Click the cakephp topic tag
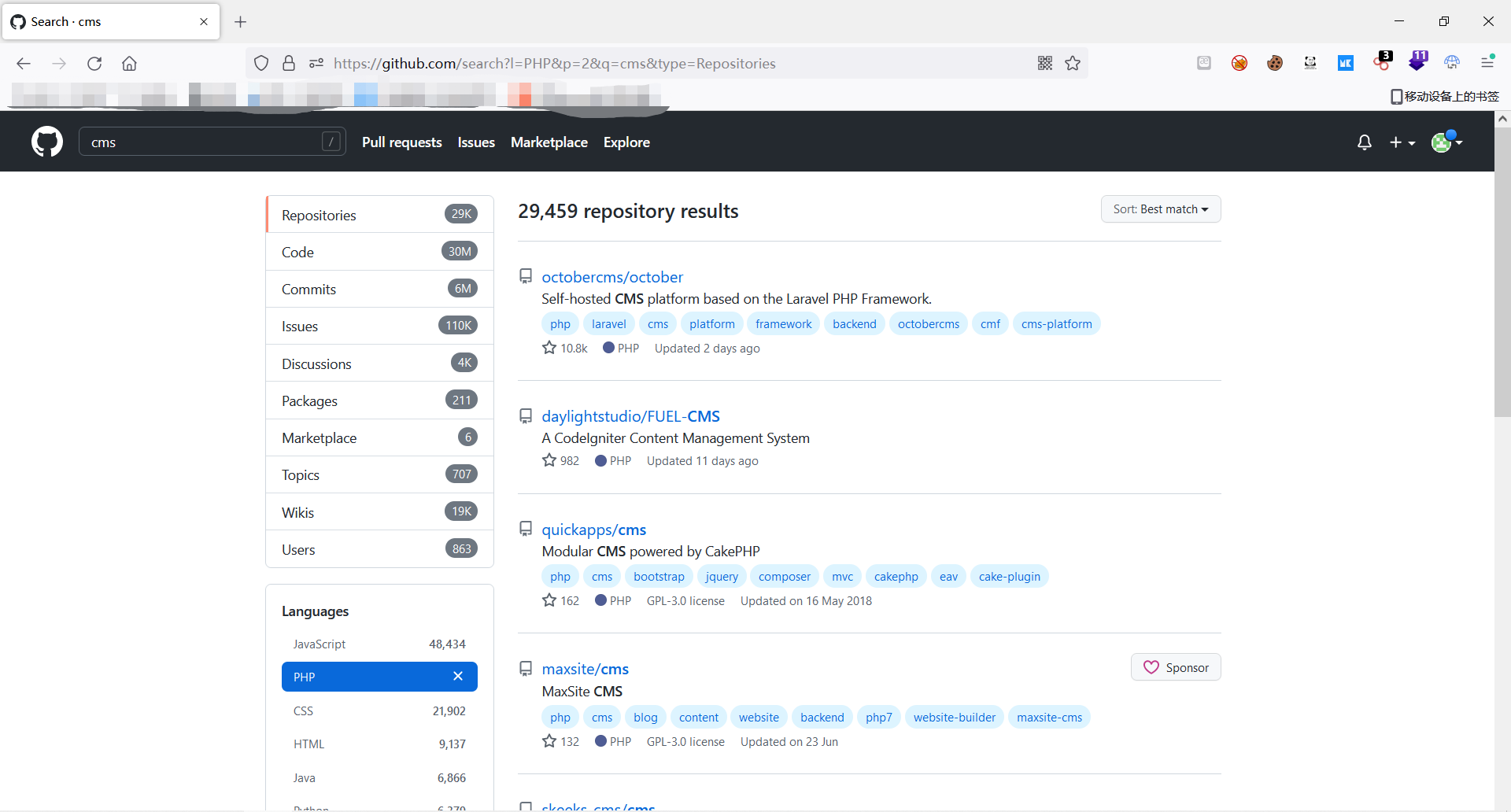This screenshot has height=812, width=1511. 896,576
